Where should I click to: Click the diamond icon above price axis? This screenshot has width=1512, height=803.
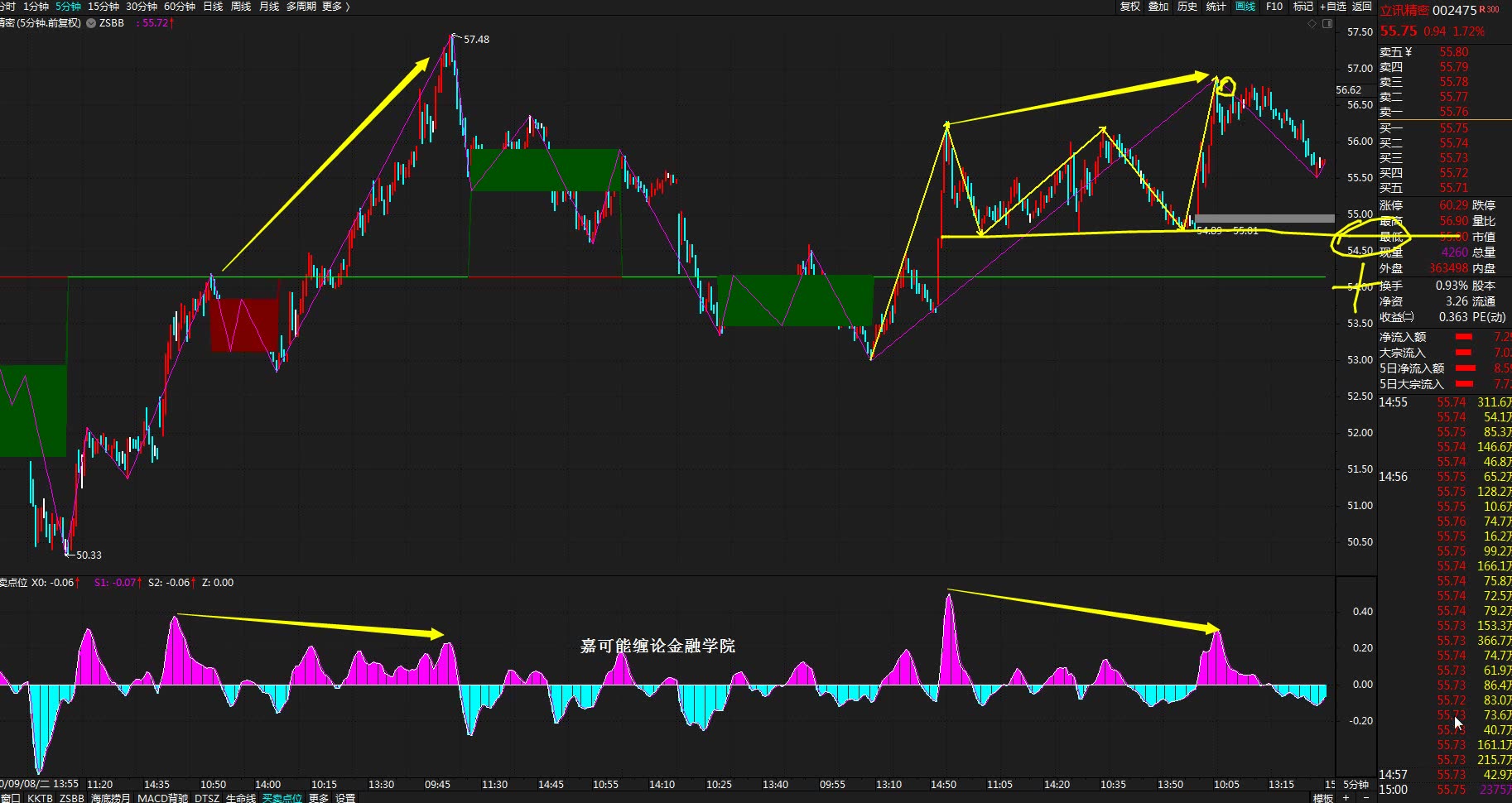point(1312,24)
